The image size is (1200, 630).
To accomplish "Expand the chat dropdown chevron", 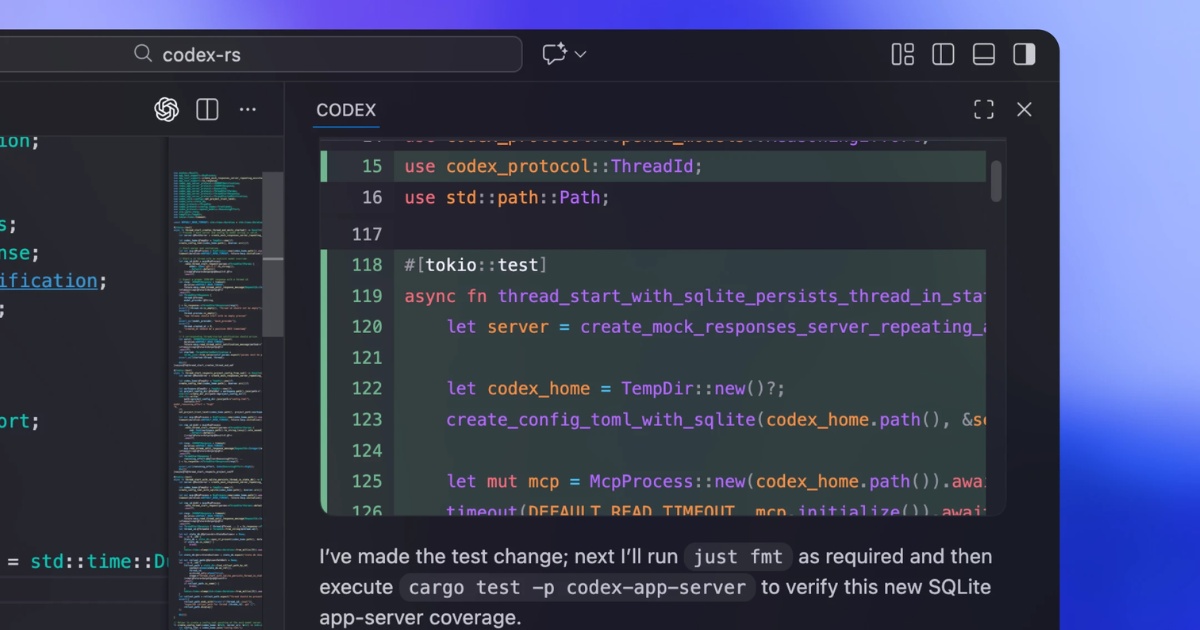I will pos(580,54).
